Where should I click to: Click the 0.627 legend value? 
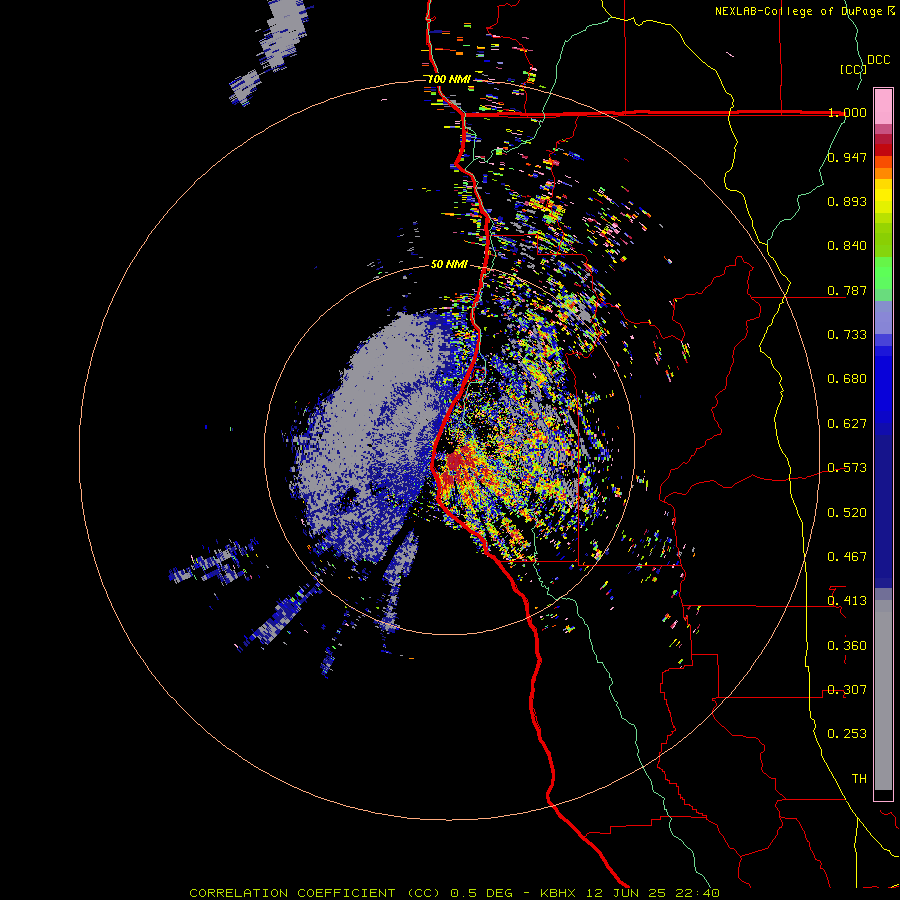click(x=847, y=424)
